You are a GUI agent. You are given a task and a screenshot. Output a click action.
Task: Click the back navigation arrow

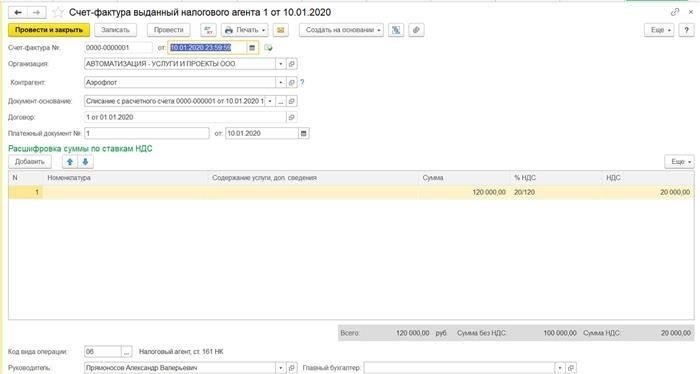coord(18,12)
